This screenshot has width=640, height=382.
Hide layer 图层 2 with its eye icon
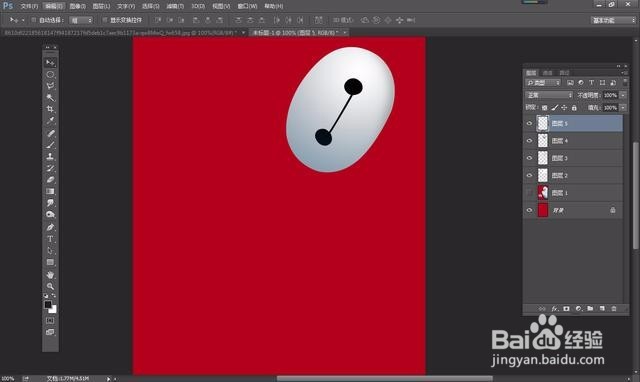pyautogui.click(x=529, y=175)
